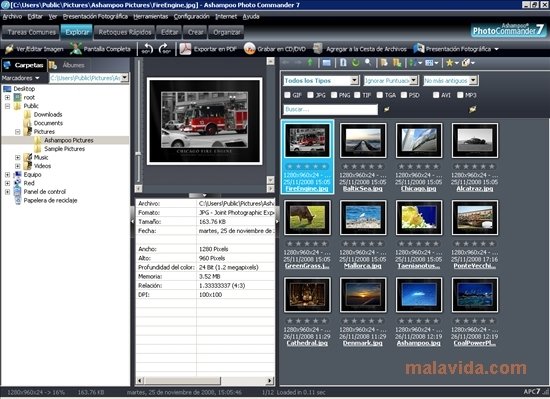
Task: Open the Marcadores dropdown
Action: click(x=20, y=78)
